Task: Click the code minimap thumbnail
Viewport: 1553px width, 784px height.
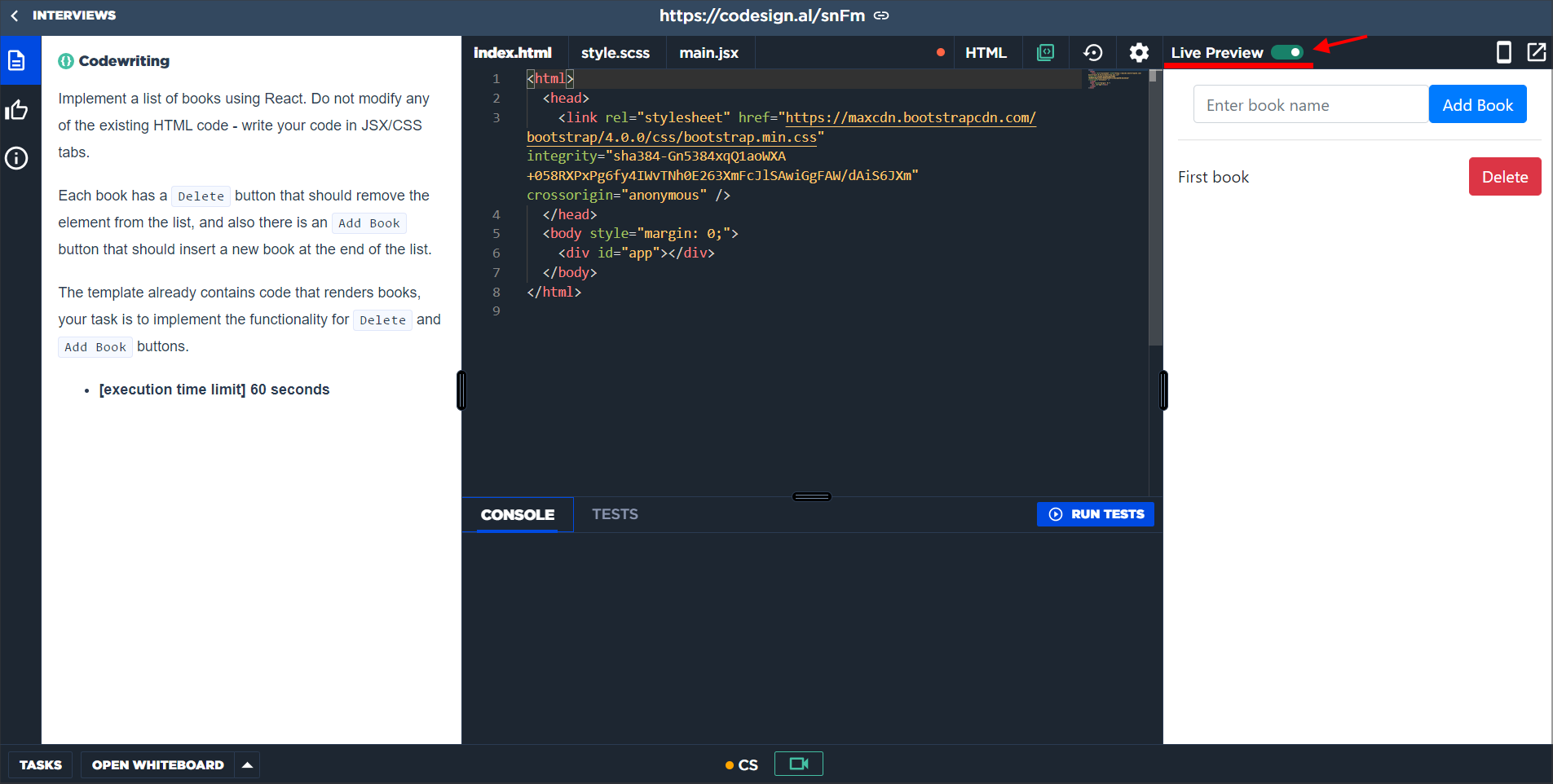Action: 1114,79
